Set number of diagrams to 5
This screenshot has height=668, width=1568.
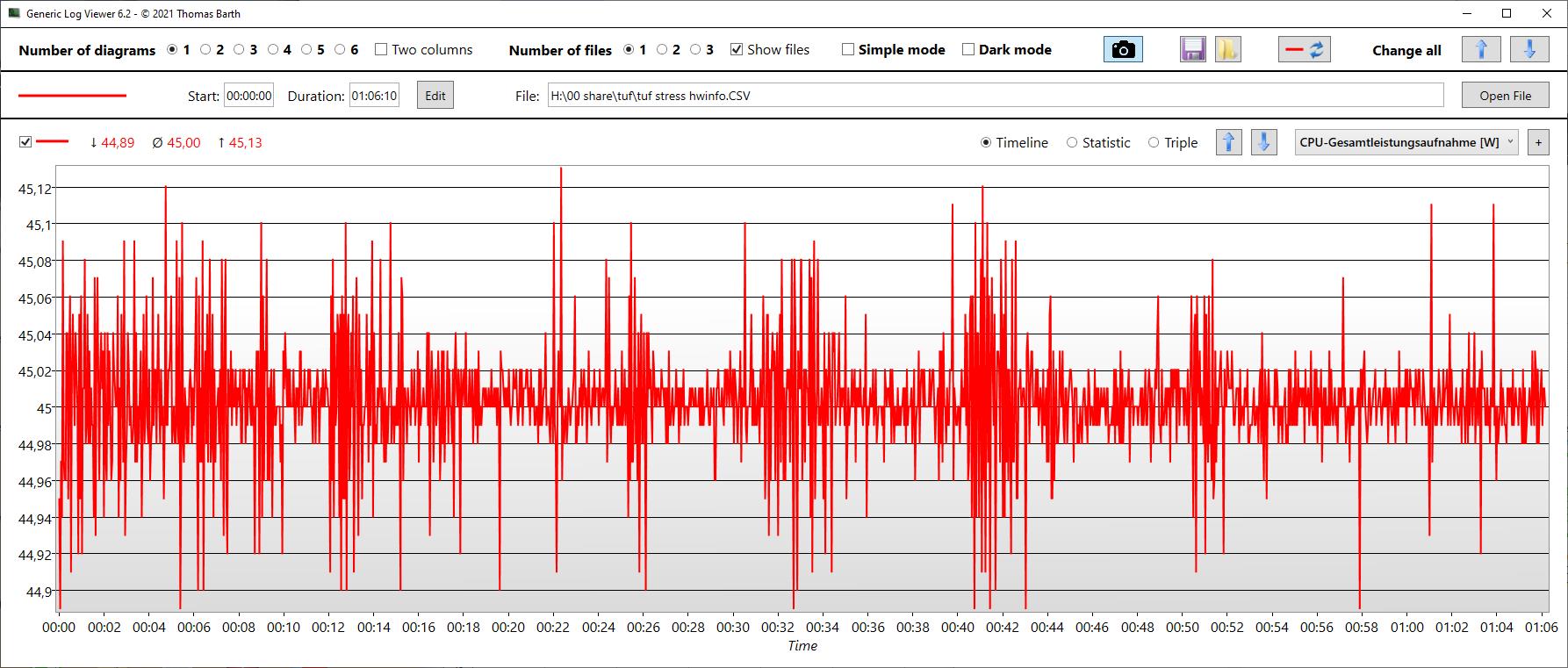[x=306, y=50]
